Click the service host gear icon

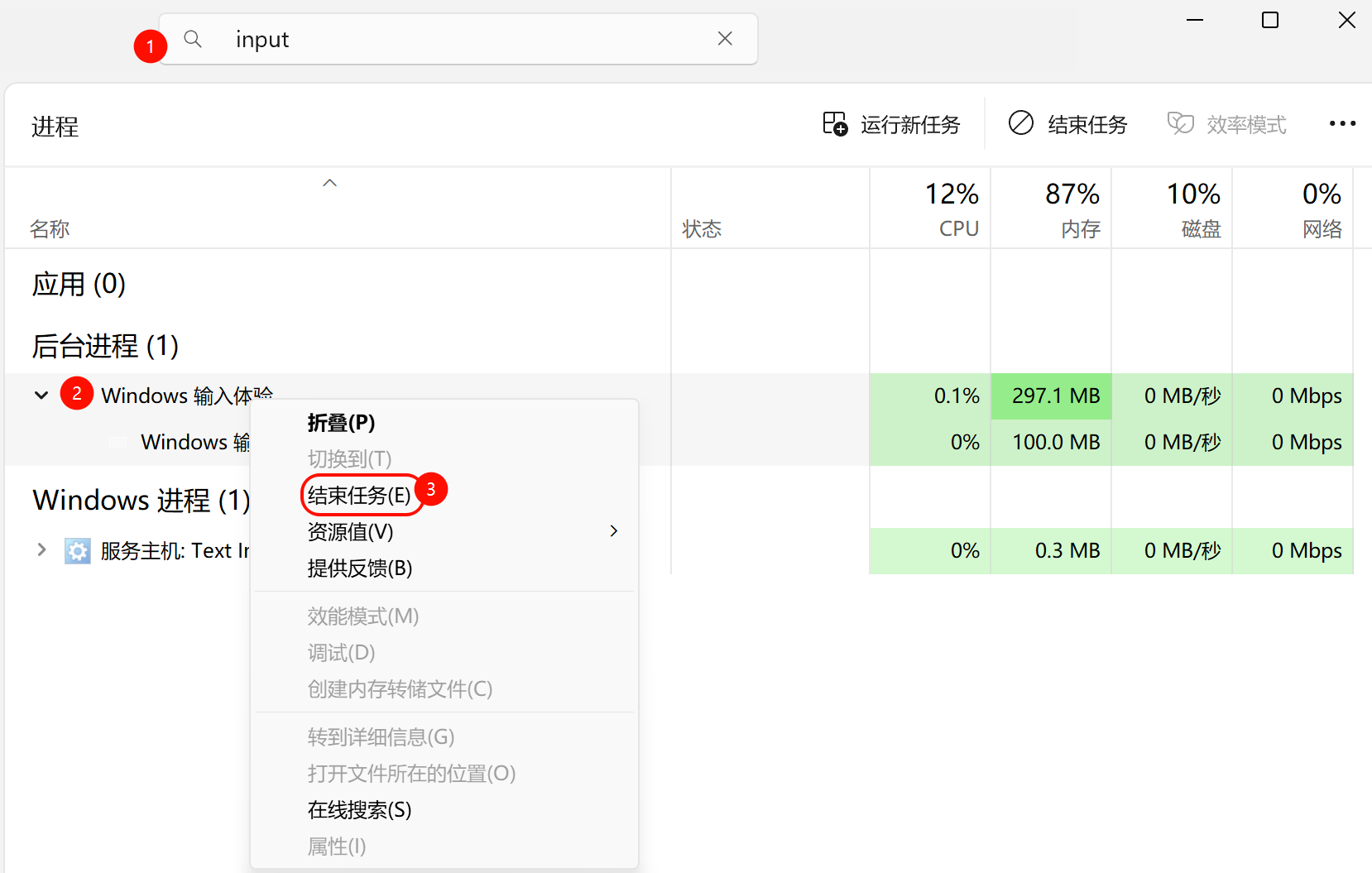click(x=78, y=550)
